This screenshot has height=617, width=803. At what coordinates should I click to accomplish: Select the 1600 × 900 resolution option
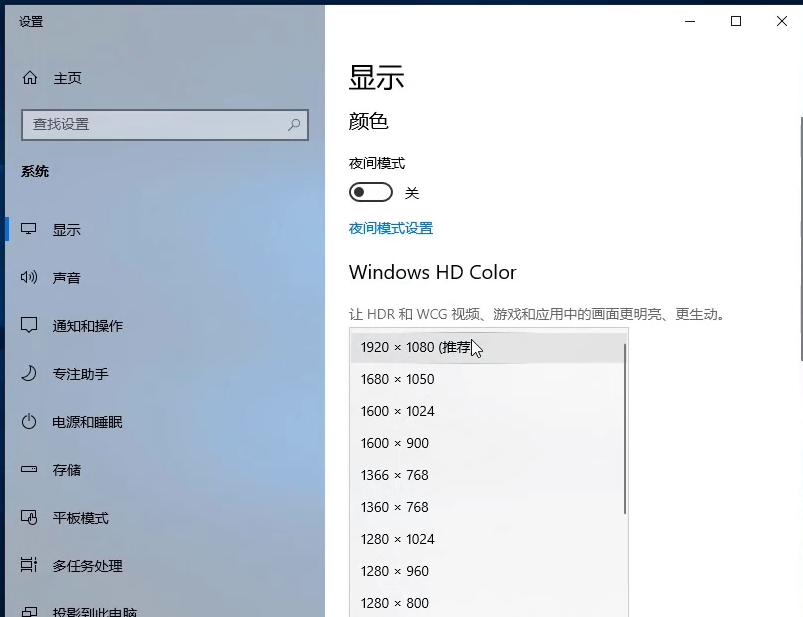[x=394, y=443]
